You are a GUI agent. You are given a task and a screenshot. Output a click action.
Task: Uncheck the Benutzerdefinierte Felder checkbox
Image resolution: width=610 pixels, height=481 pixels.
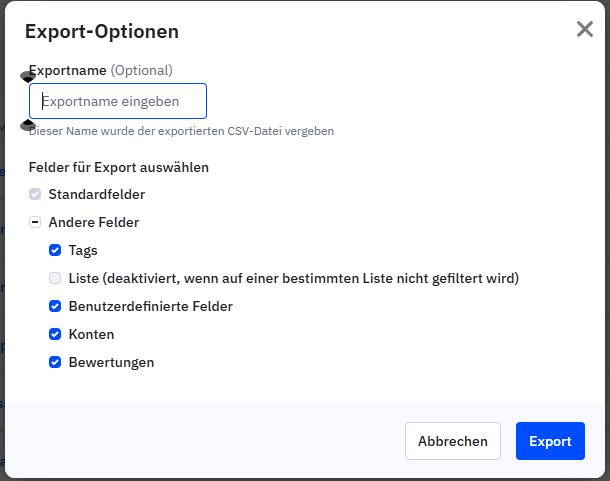point(56,306)
